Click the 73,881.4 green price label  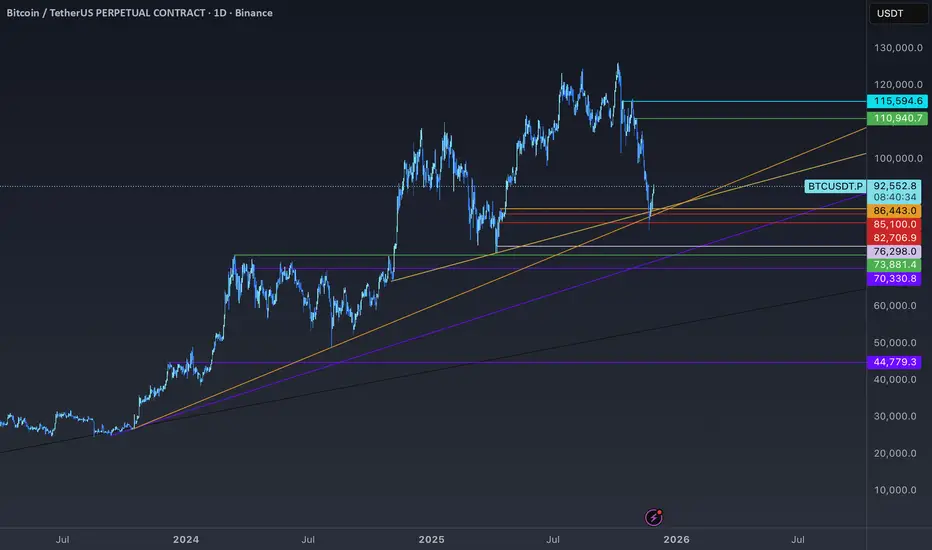click(x=895, y=265)
